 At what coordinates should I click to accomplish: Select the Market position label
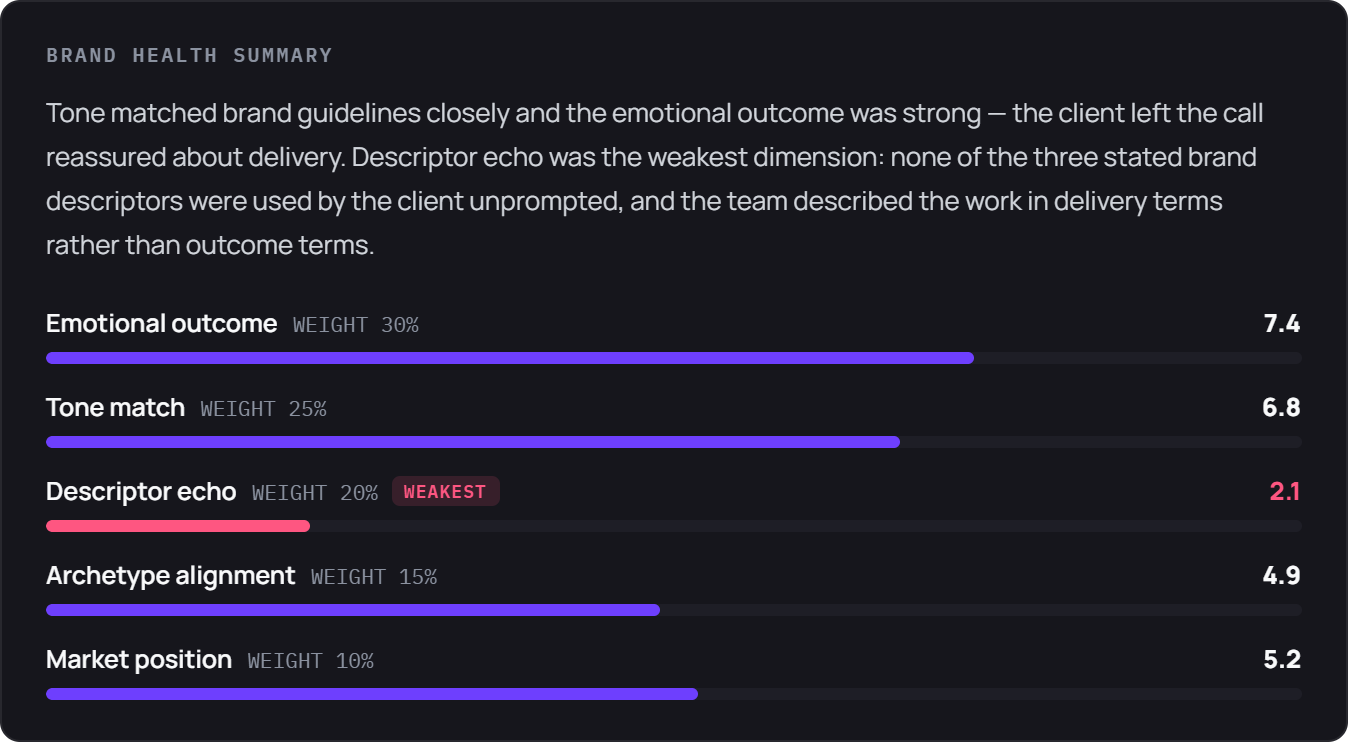pyautogui.click(x=139, y=660)
